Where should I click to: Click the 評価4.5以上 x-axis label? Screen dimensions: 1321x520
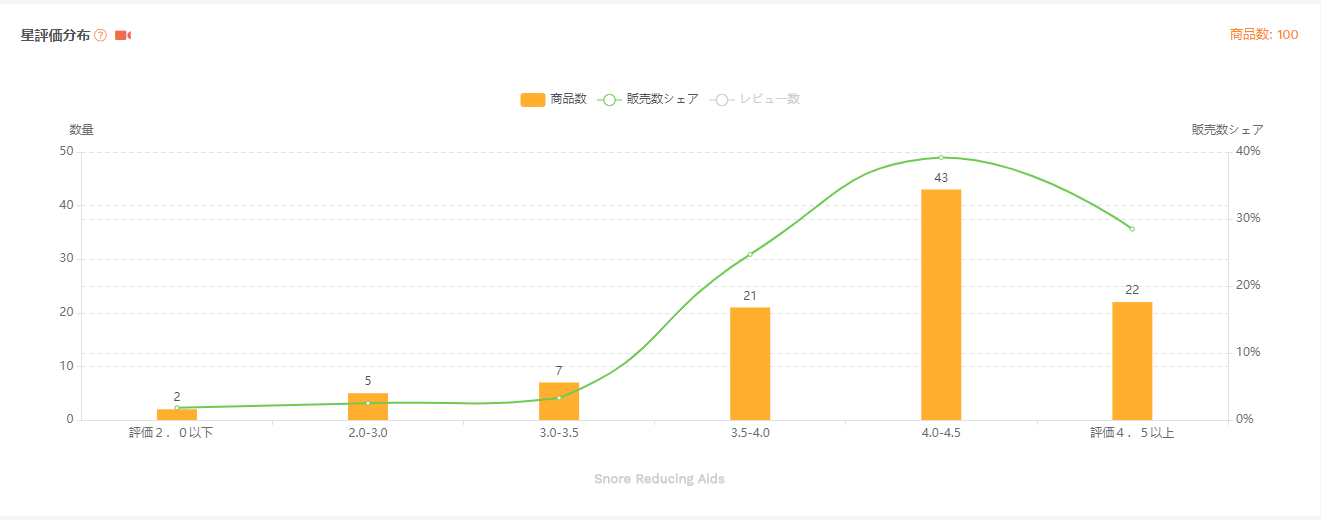1132,433
